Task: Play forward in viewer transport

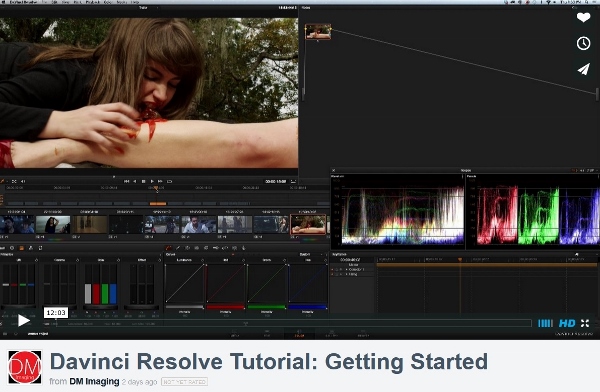Action: (x=152, y=181)
